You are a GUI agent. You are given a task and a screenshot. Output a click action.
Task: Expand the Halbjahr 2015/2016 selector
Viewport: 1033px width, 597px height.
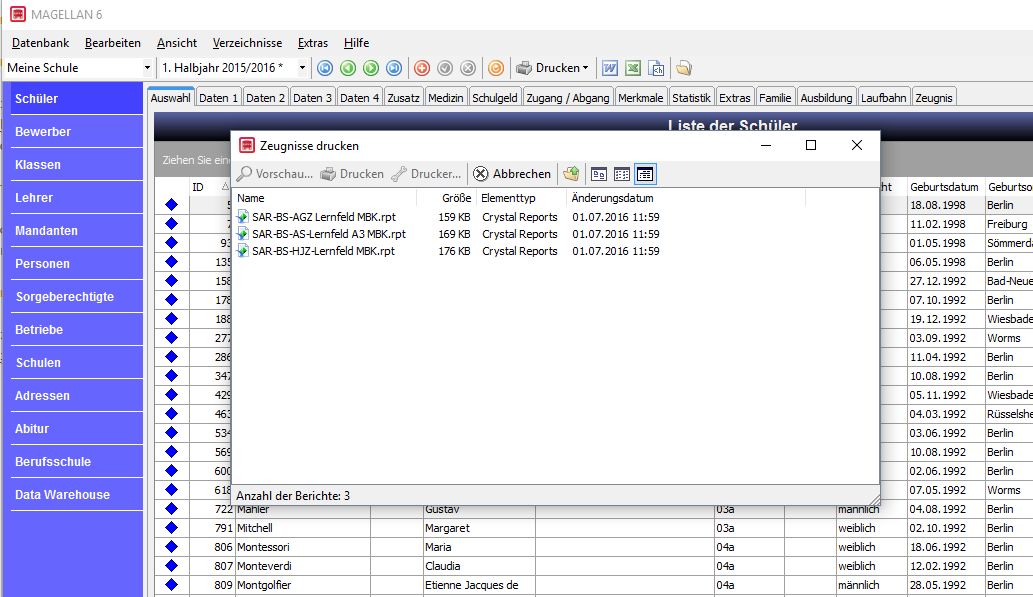click(302, 68)
